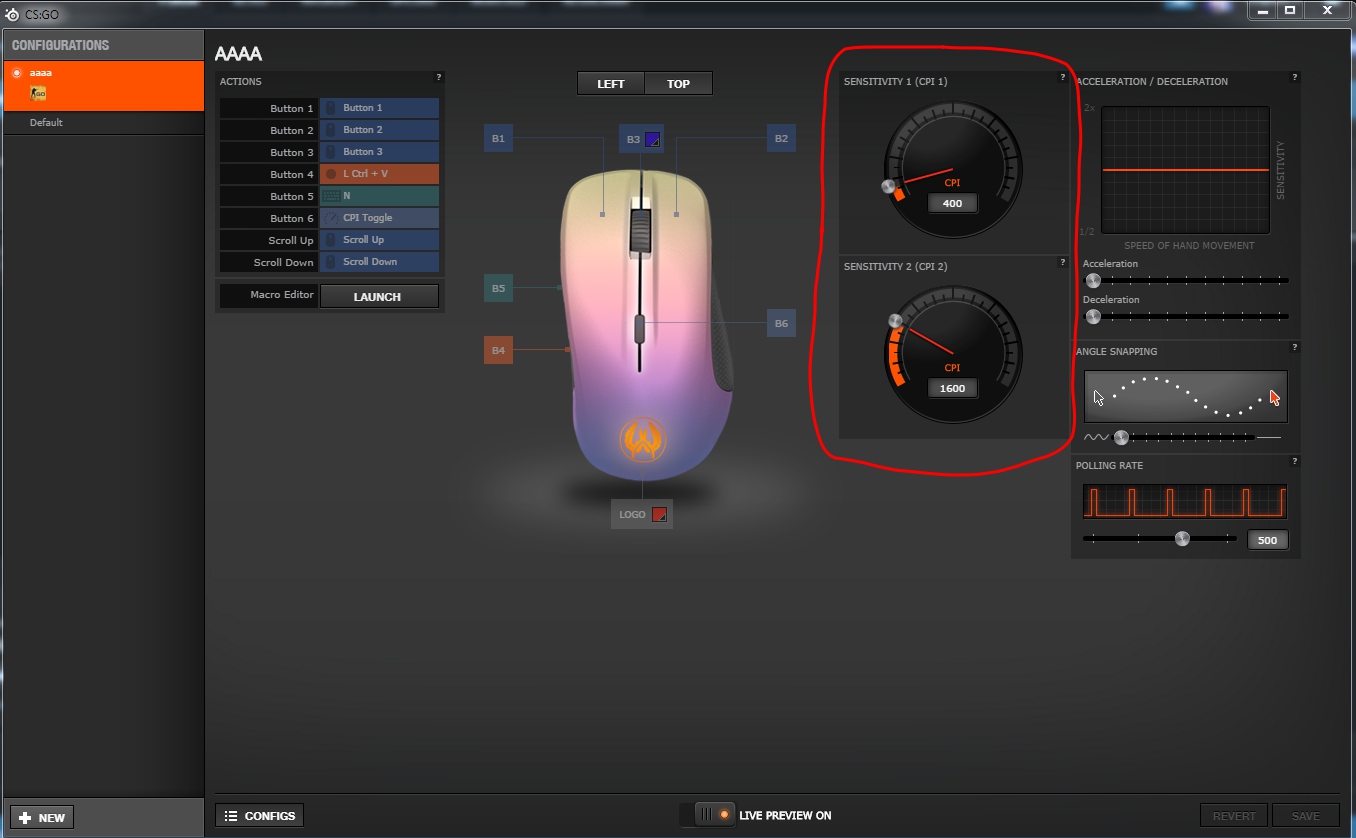1356x838 pixels.
Task: Click the REVERT button
Action: click(x=1234, y=816)
